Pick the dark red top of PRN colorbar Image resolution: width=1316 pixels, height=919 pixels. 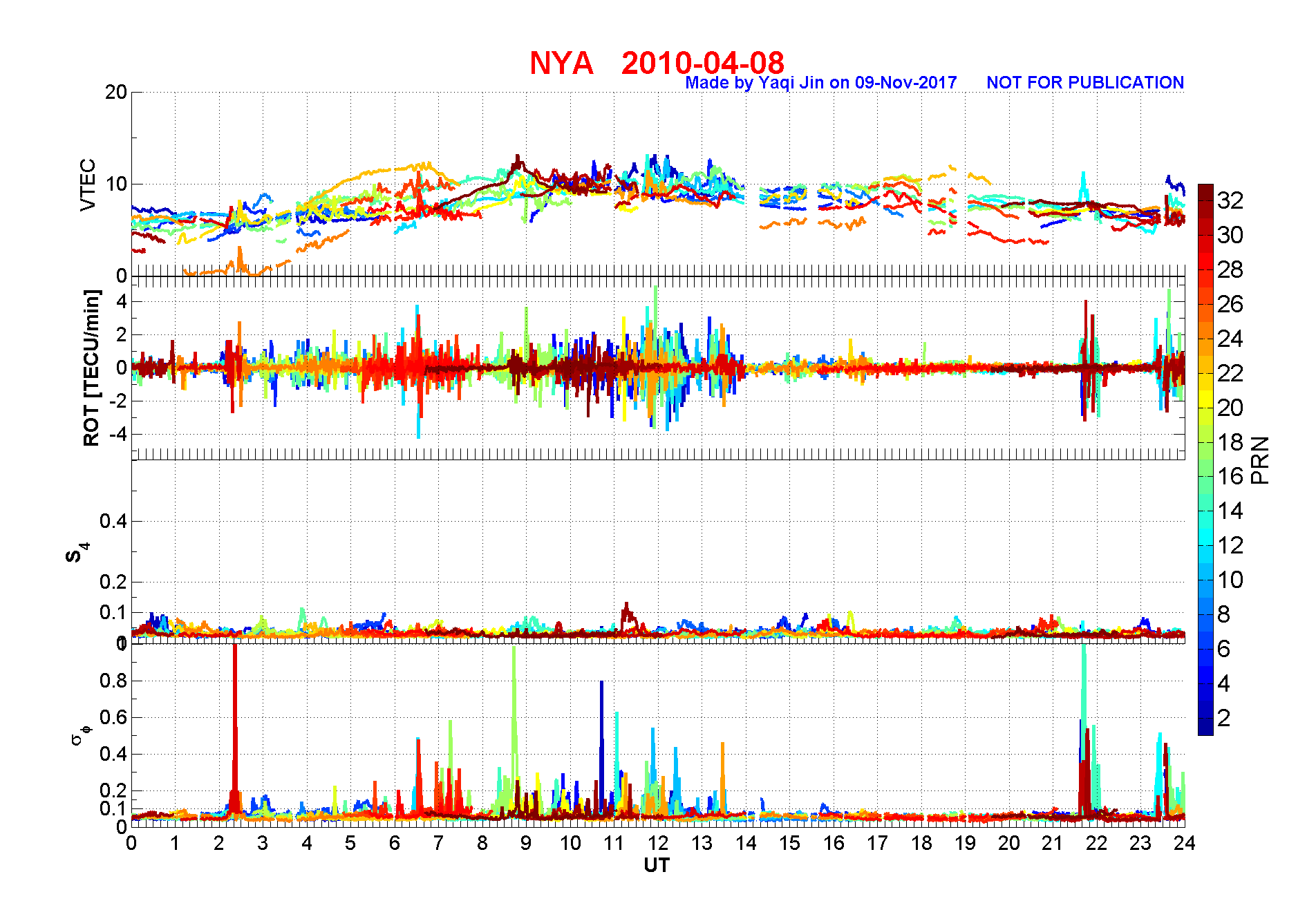pyautogui.click(x=1205, y=193)
